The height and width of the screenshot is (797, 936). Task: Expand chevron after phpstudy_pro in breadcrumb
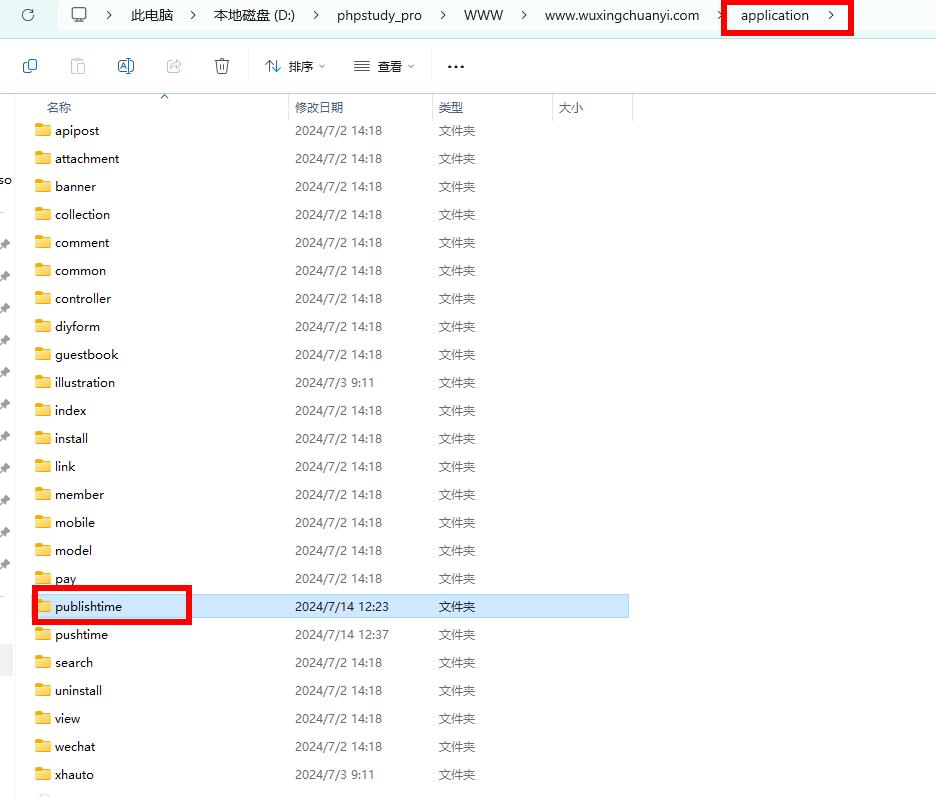click(x=443, y=15)
